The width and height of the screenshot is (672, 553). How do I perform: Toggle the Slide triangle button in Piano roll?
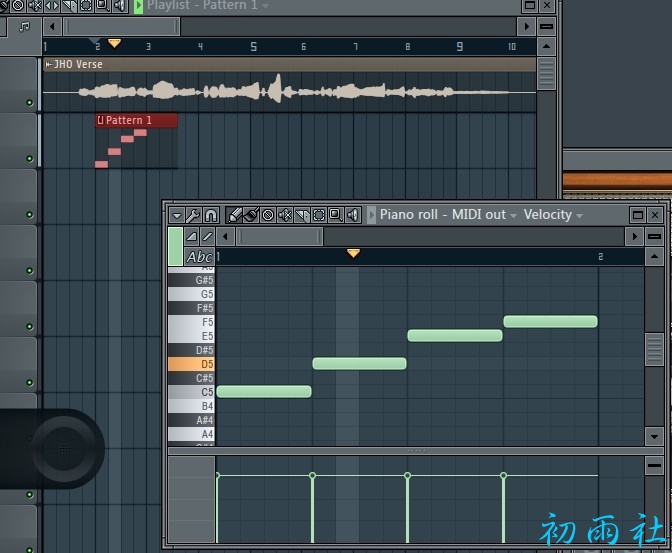[x=192, y=237]
